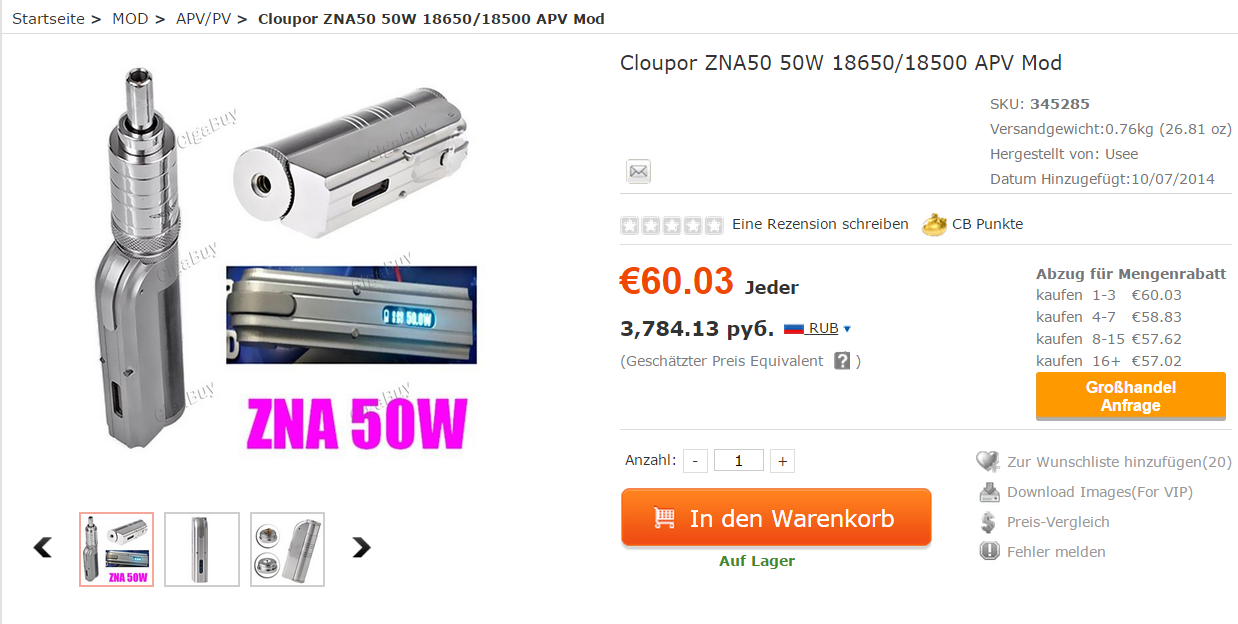Click the email envelope share icon
Viewport: 1238px width, 624px height.
pos(639,171)
